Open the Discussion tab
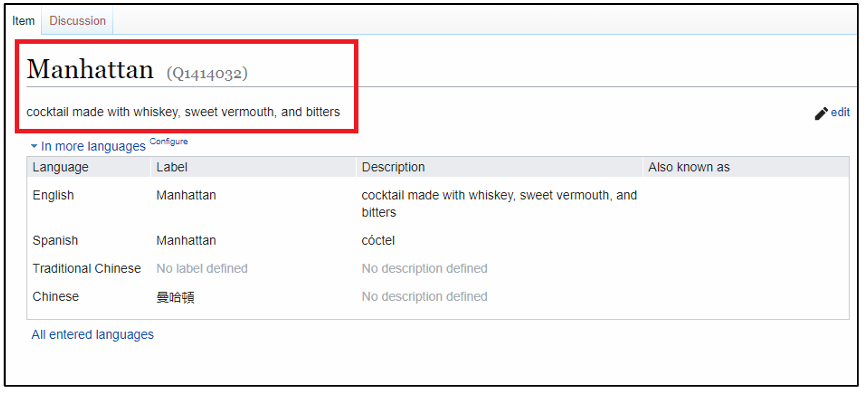The image size is (866, 393). tap(77, 21)
